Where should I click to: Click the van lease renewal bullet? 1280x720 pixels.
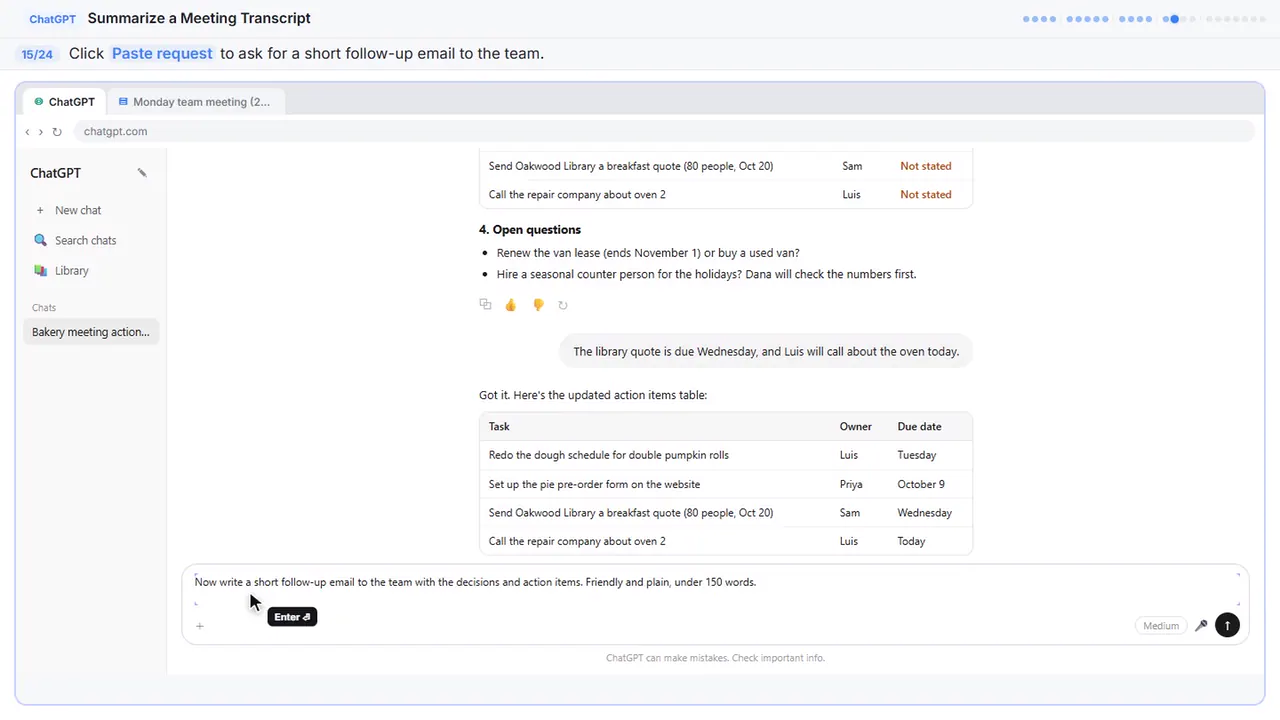[x=648, y=253]
